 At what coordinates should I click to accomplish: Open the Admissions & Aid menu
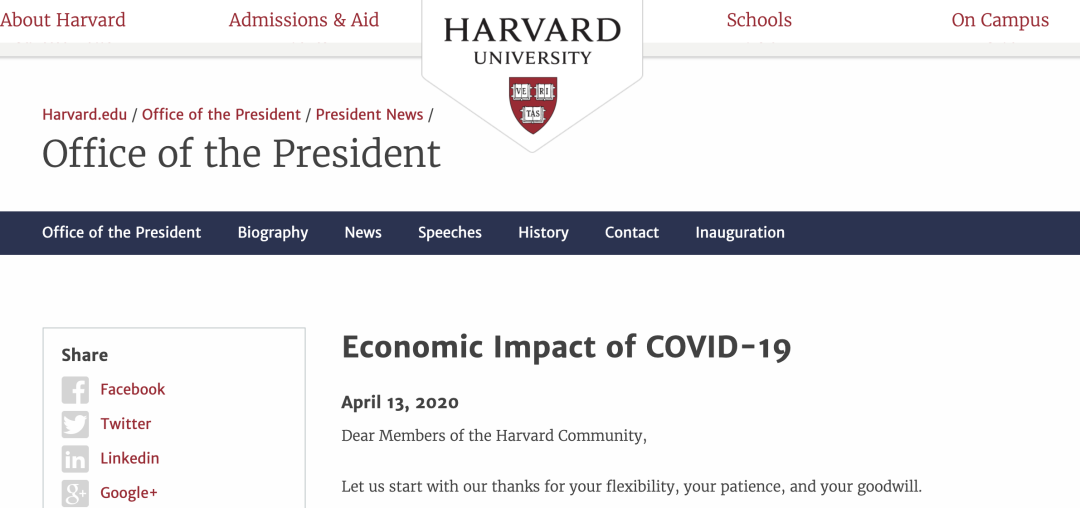tap(304, 20)
